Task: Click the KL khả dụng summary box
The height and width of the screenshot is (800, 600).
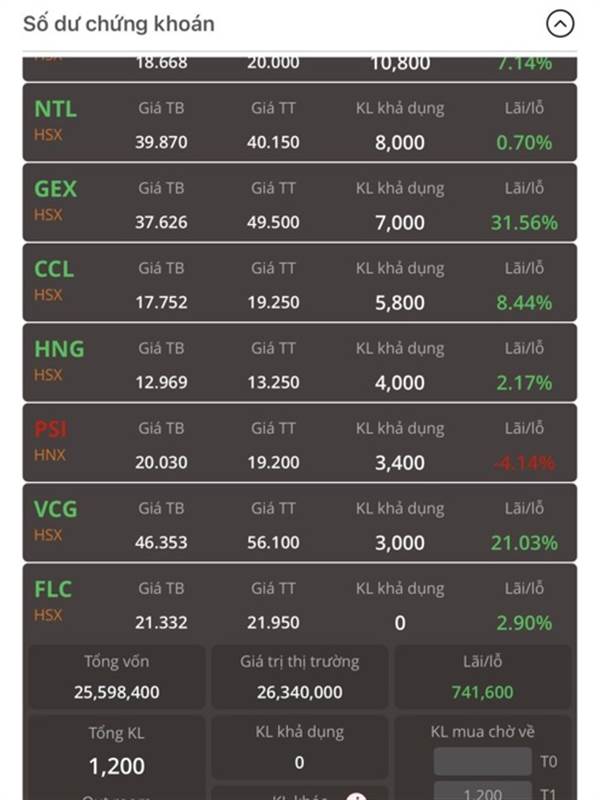Action: click(x=299, y=747)
